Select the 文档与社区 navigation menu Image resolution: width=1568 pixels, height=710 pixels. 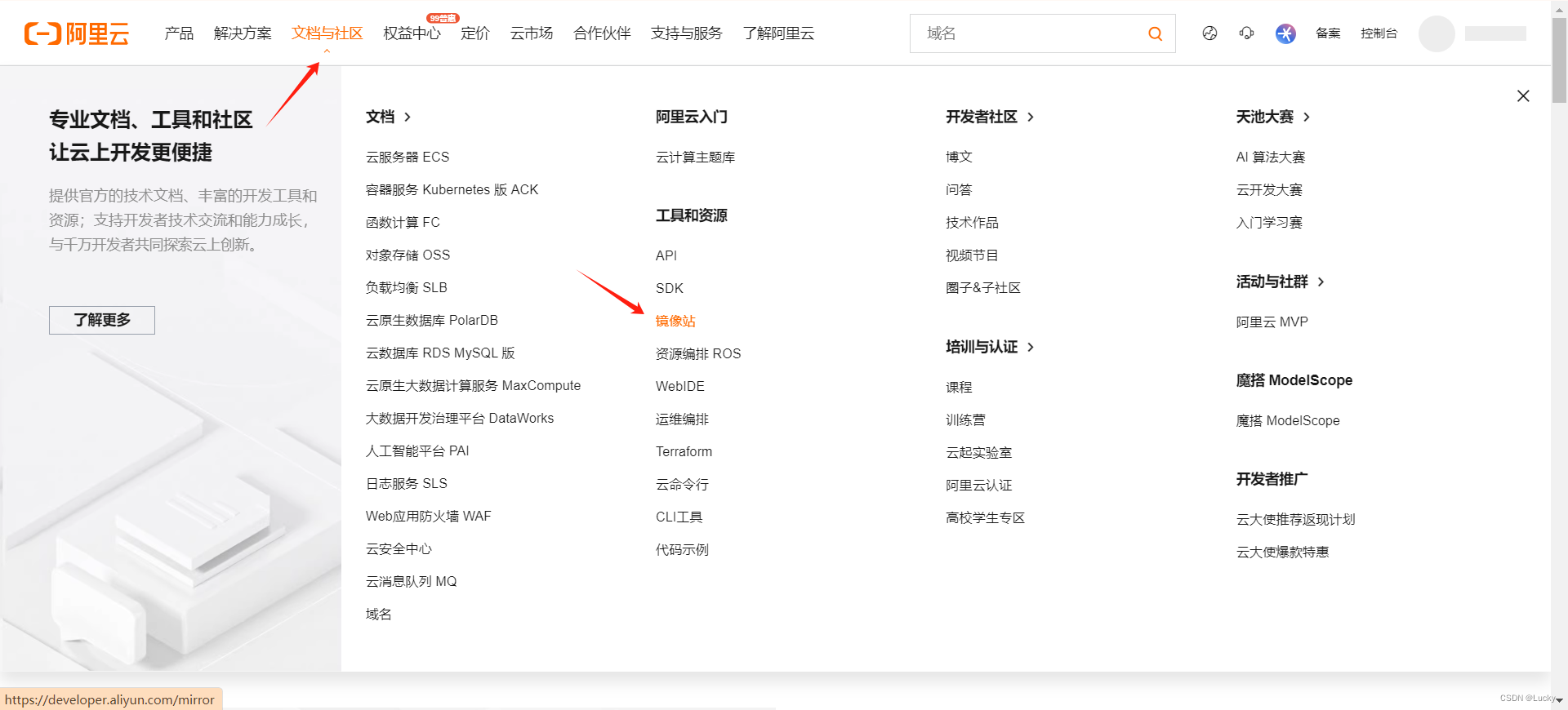tap(327, 33)
